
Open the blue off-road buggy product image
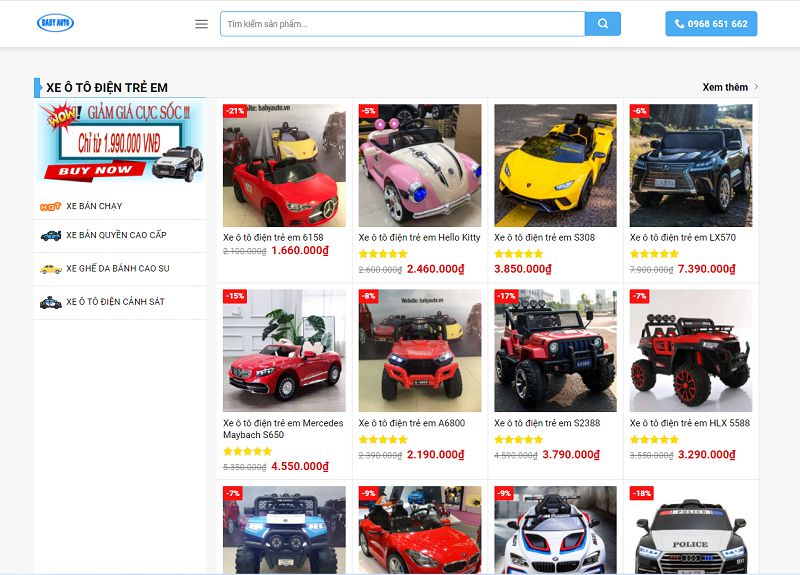284,530
